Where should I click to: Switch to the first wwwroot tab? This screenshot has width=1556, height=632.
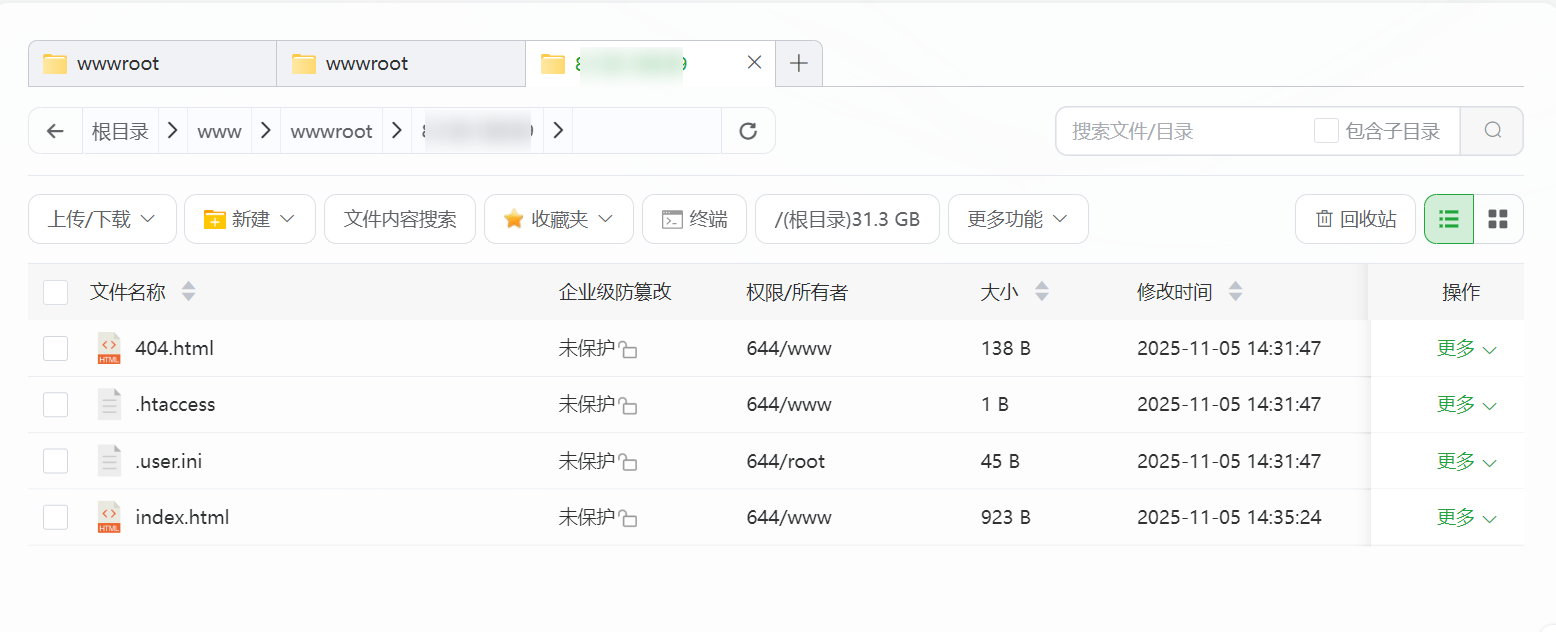pos(151,63)
